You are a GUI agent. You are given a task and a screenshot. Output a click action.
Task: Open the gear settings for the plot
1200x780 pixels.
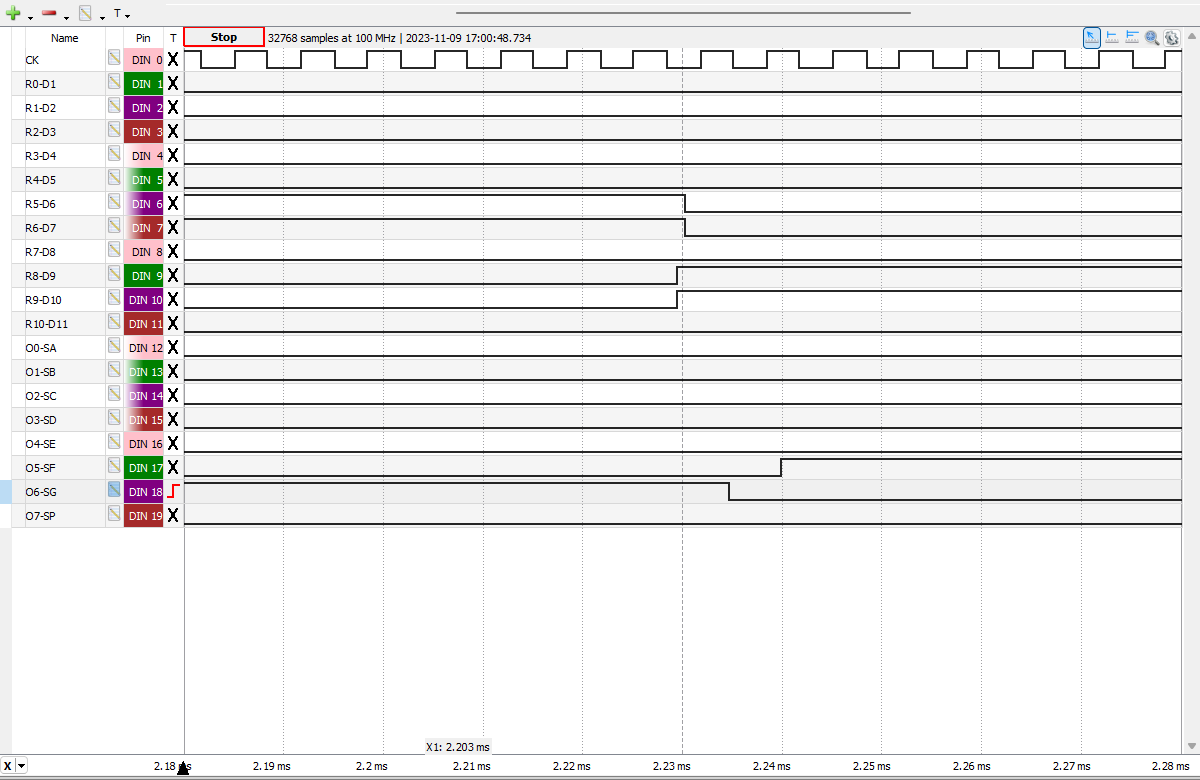1171,37
